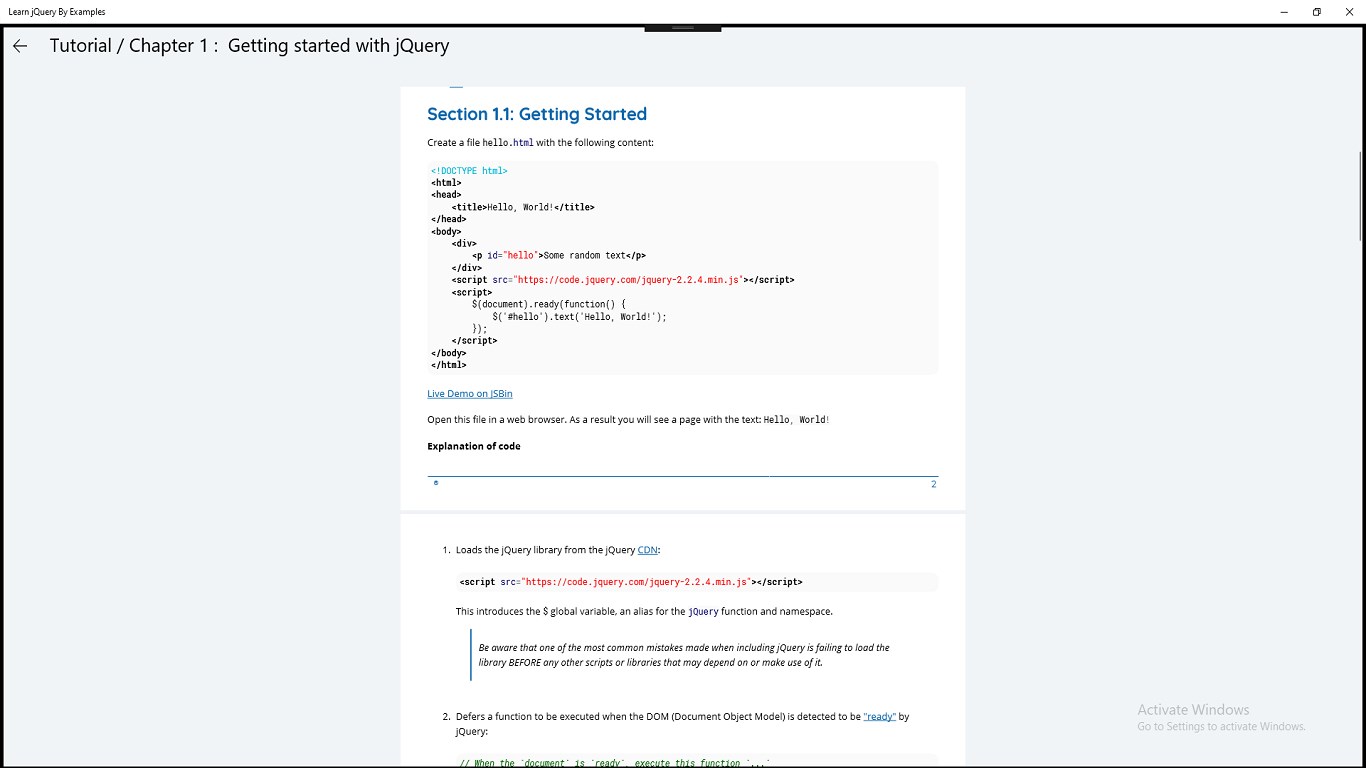The image size is (1366, 768).
Task: Click the Be aware italic note text
Action: pyautogui.click(x=684, y=655)
